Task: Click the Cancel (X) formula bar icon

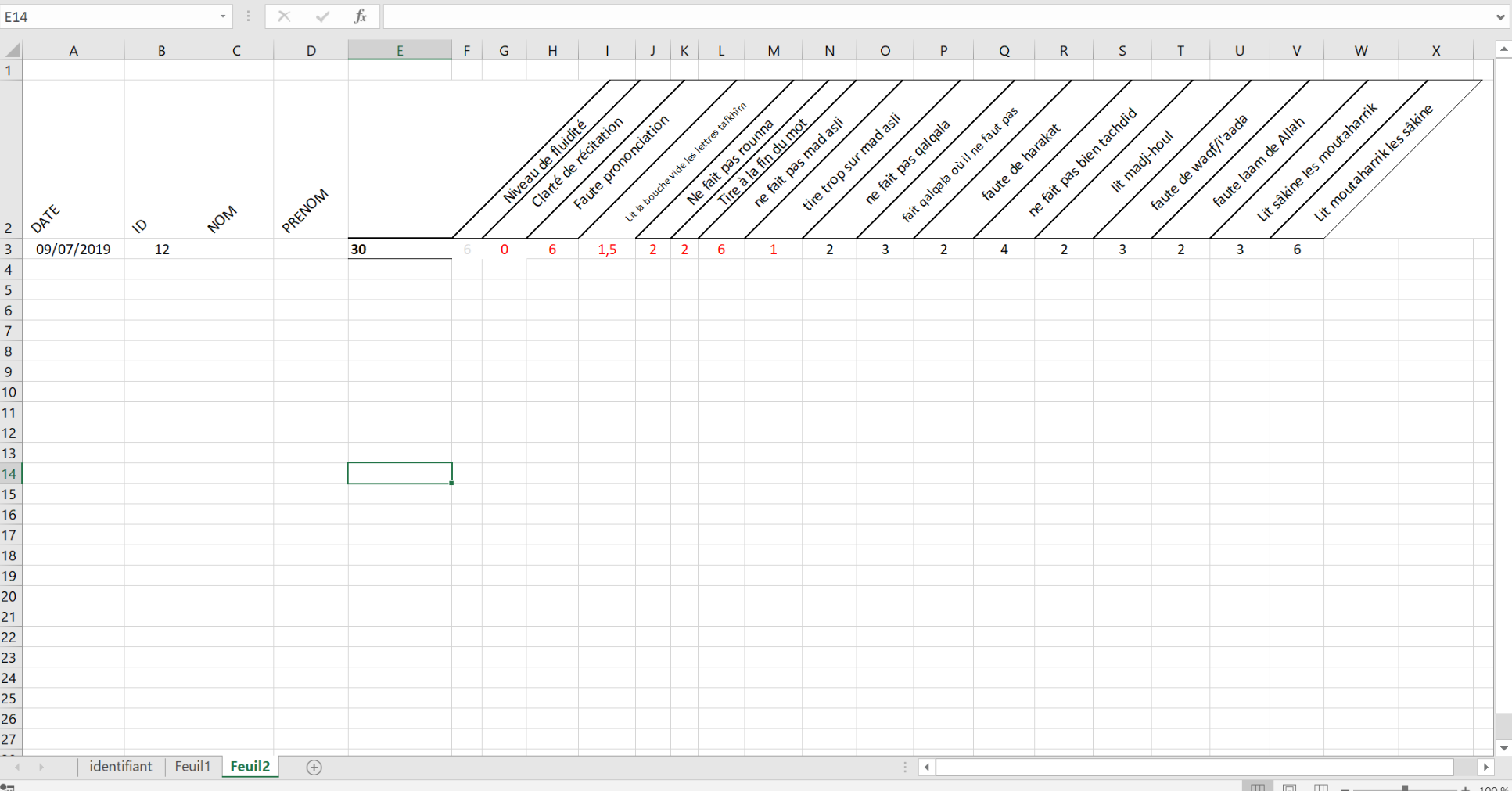Action: click(284, 16)
